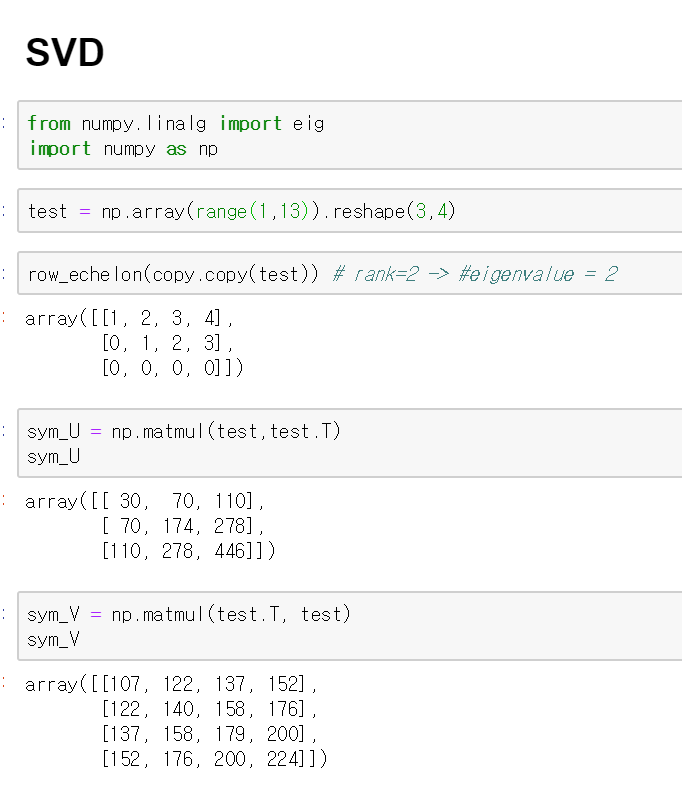This screenshot has width=682, height=789.
Task: Click the row echelon output array
Action: click(134, 343)
